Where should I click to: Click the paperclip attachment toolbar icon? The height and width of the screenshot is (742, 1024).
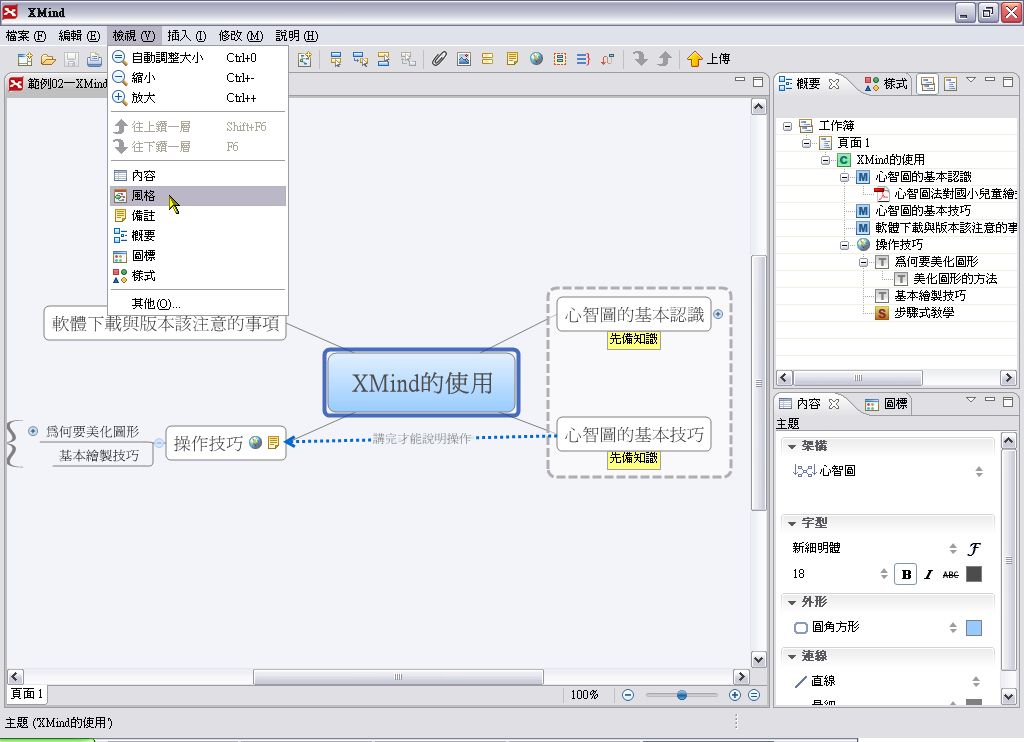pyautogui.click(x=438, y=59)
